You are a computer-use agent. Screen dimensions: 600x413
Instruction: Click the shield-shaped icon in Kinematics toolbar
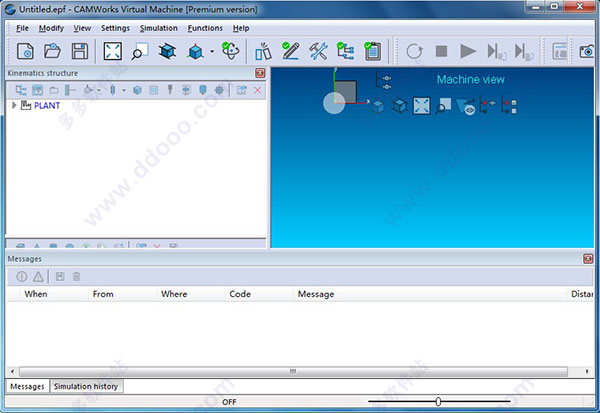click(x=203, y=90)
